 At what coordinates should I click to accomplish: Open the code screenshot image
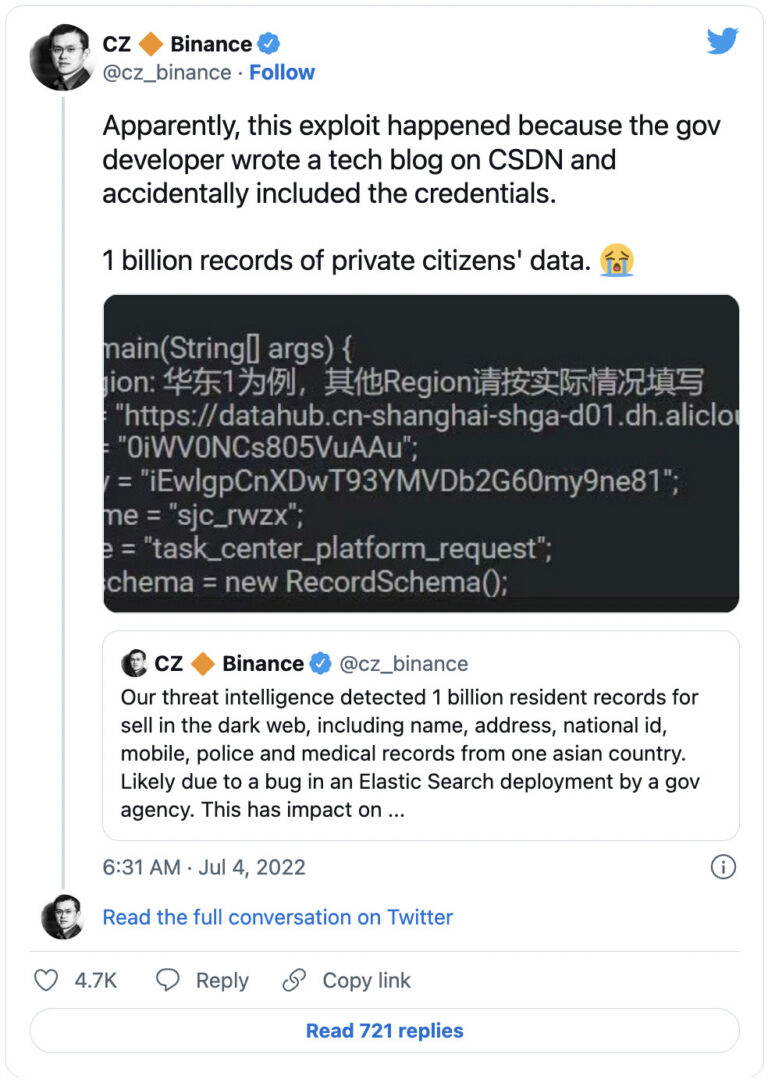coord(421,453)
